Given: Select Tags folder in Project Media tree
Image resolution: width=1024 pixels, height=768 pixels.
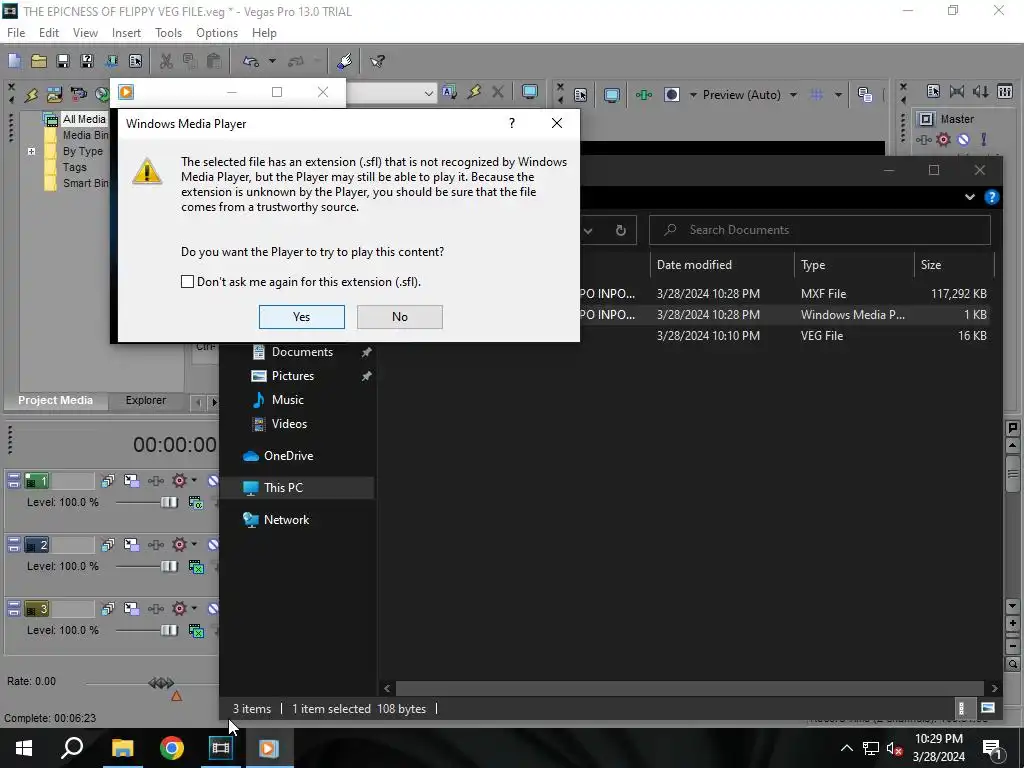Looking at the screenshot, I should (x=74, y=167).
